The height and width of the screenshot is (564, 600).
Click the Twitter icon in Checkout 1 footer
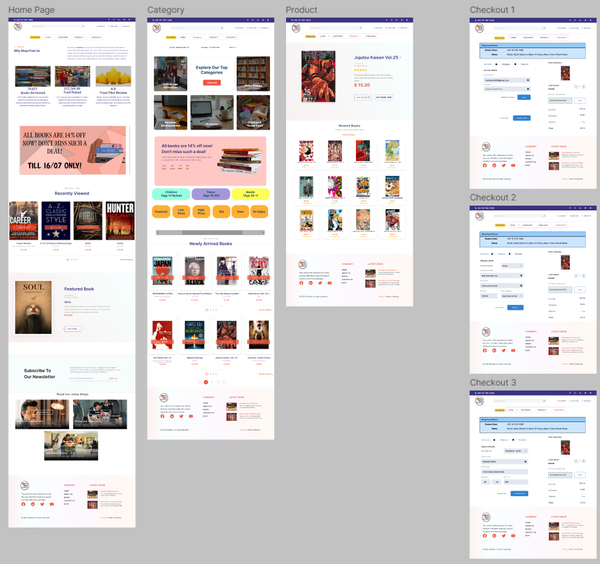(504, 165)
